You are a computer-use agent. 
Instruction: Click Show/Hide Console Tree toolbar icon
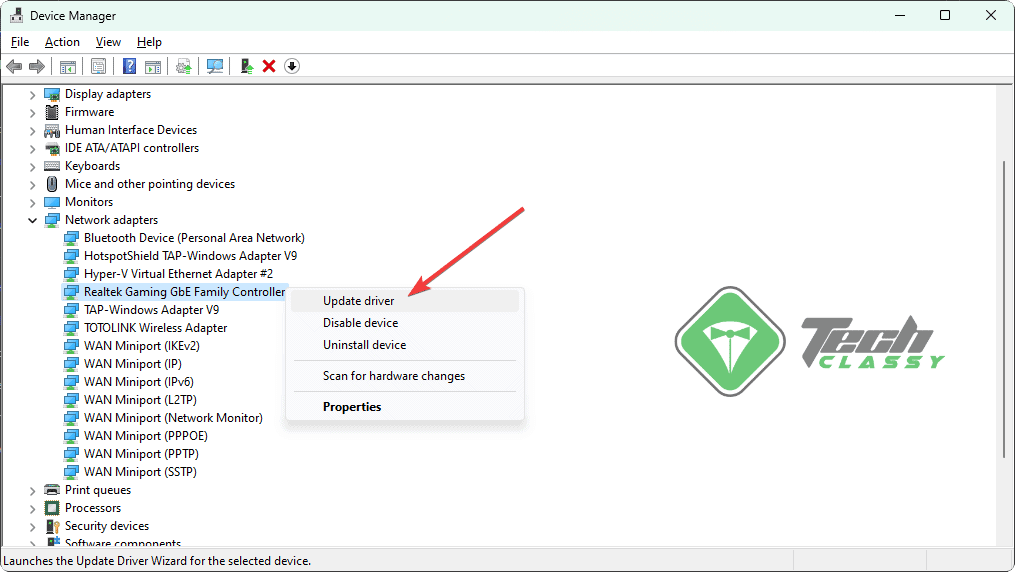coord(68,66)
